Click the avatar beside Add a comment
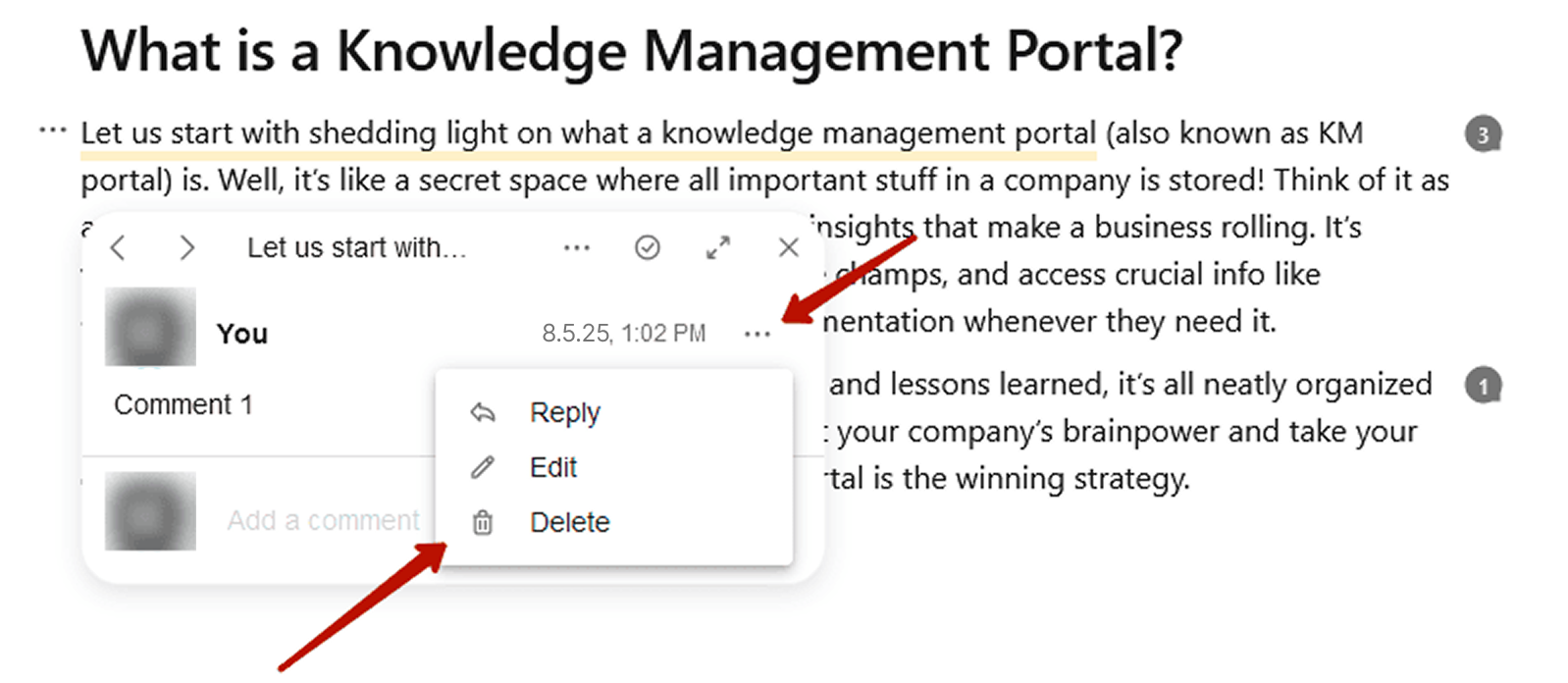1568x683 pixels. (150, 511)
